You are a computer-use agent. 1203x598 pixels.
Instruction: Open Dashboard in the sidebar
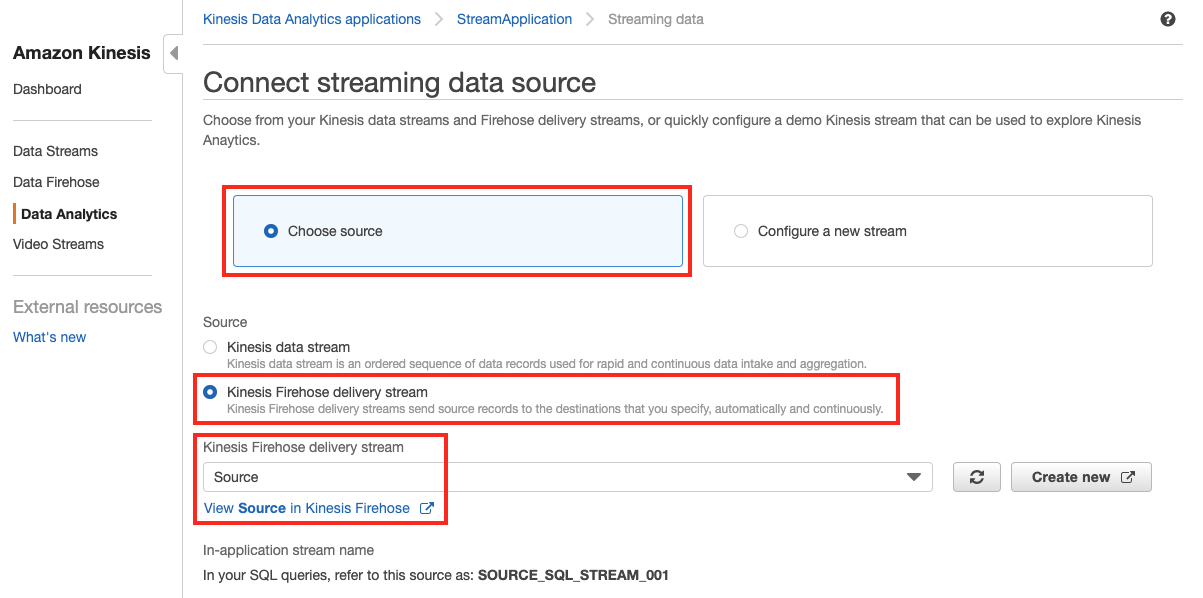(47, 89)
